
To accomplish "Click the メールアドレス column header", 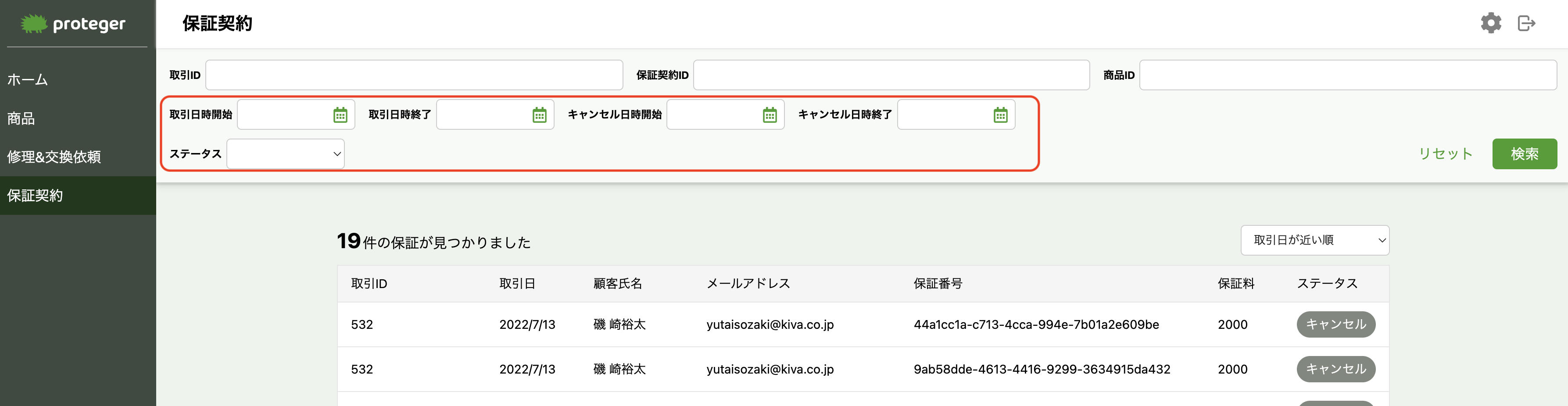I will click(748, 284).
